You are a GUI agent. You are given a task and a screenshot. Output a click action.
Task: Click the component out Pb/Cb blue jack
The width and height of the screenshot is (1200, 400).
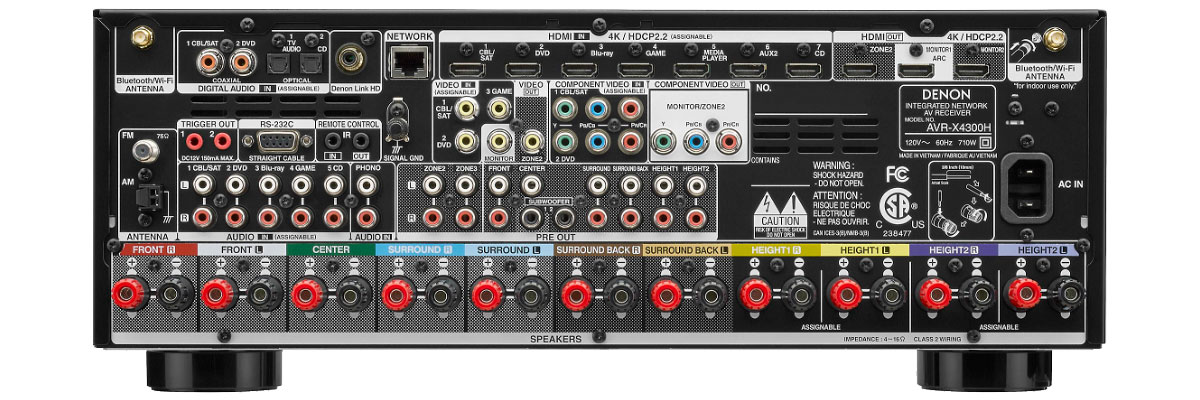tap(695, 143)
